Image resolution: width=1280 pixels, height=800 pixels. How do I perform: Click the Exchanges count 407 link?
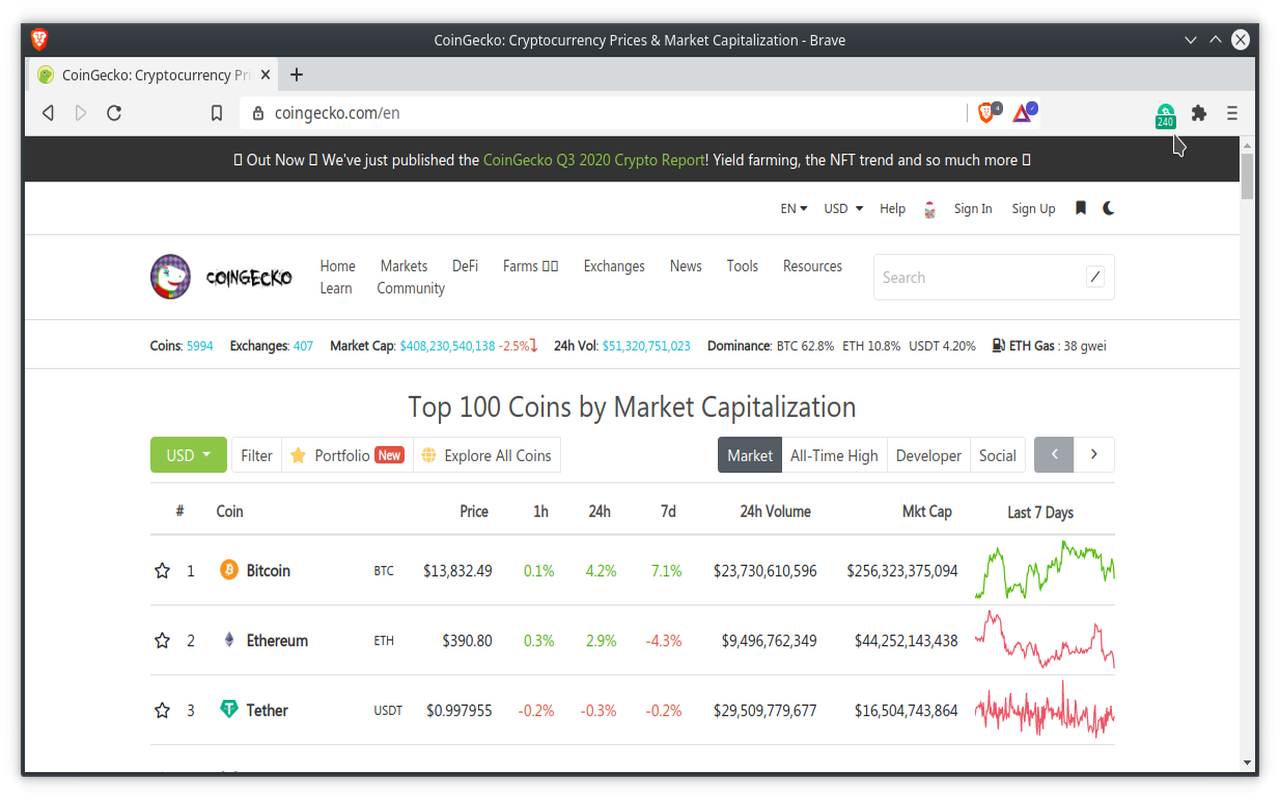click(303, 346)
